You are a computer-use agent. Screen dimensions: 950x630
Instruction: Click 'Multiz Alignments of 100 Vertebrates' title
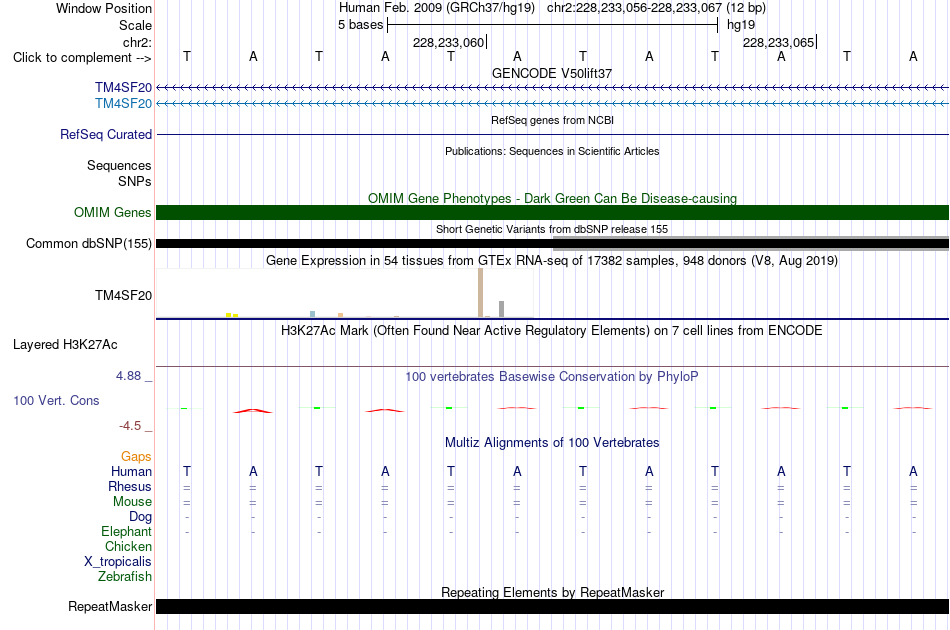(x=552, y=443)
